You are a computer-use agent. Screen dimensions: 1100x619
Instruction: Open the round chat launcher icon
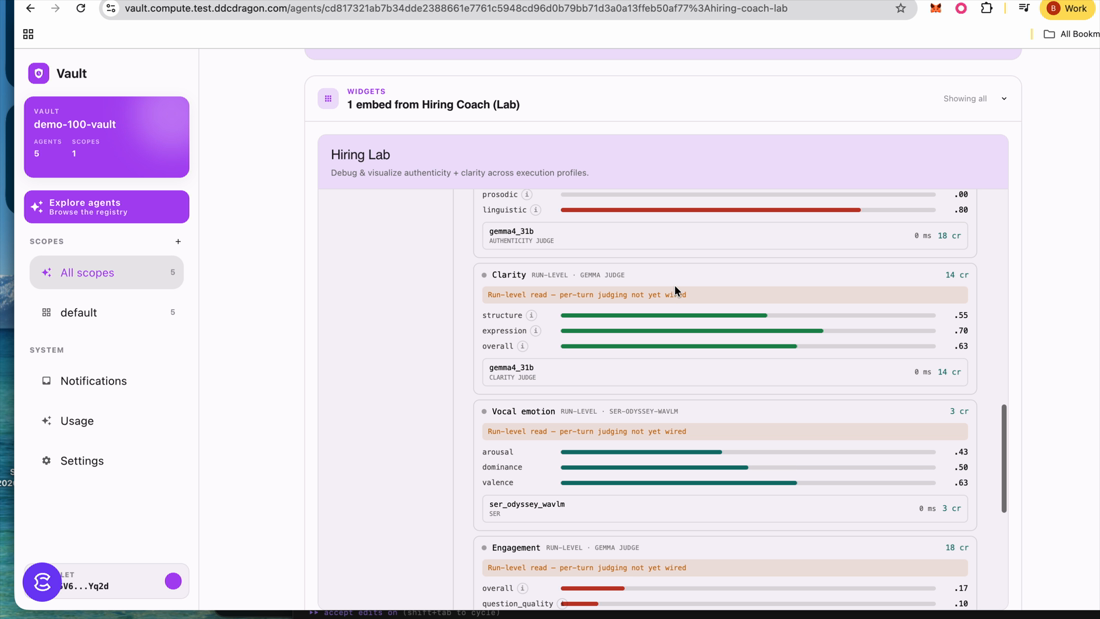[x=42, y=582]
